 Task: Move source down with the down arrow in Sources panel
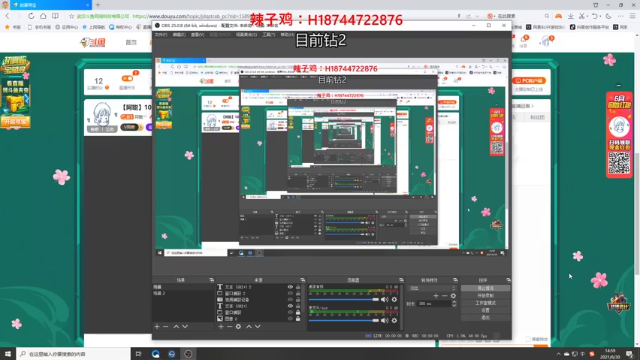coord(258,327)
